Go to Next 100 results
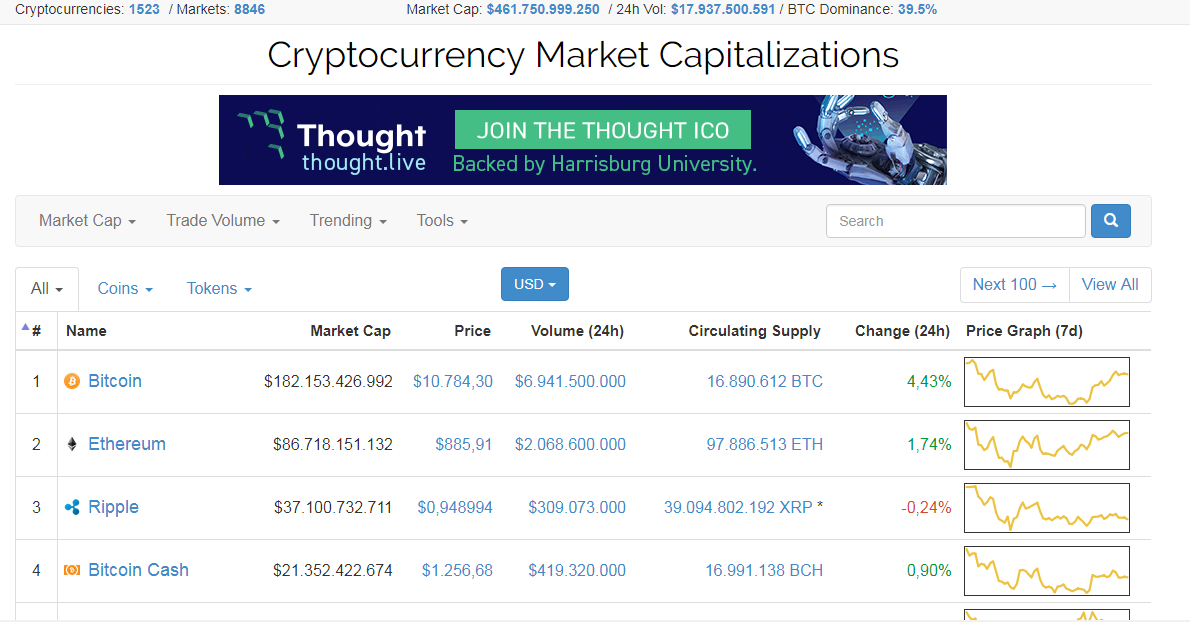The width and height of the screenshot is (1190, 622). (1014, 284)
